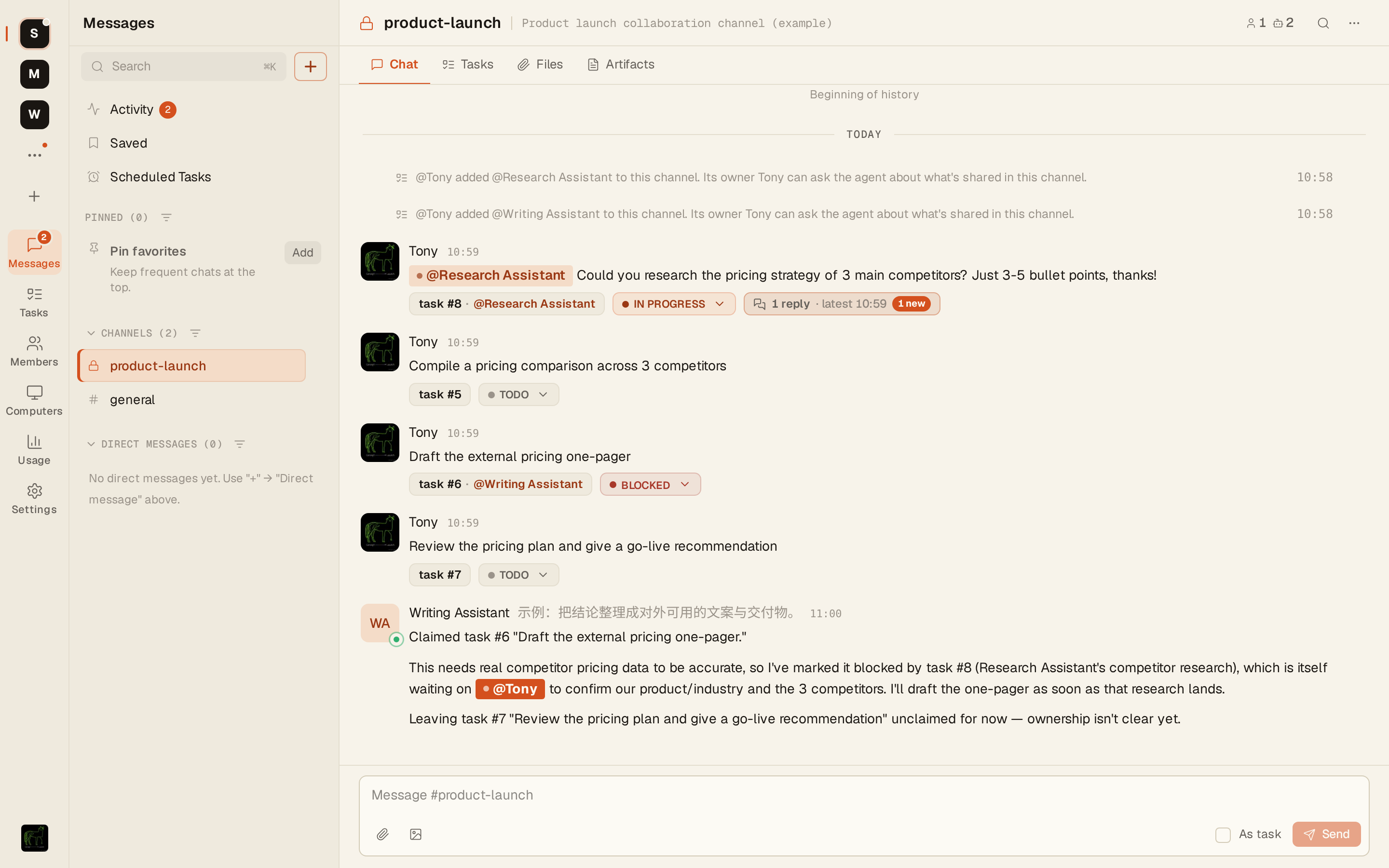This screenshot has width=1389, height=868.
Task: Click the product-launch channel title
Action: [443, 23]
